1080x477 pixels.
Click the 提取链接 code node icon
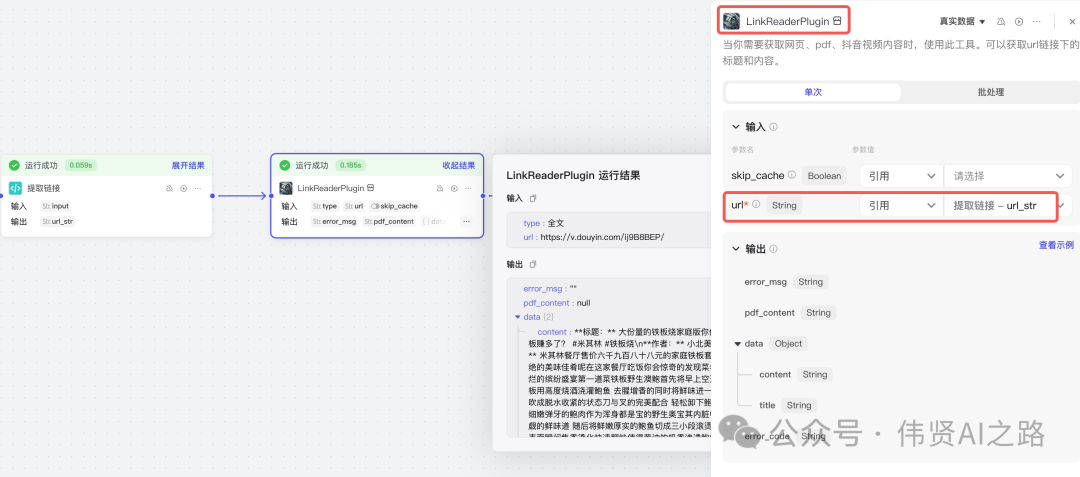15,189
